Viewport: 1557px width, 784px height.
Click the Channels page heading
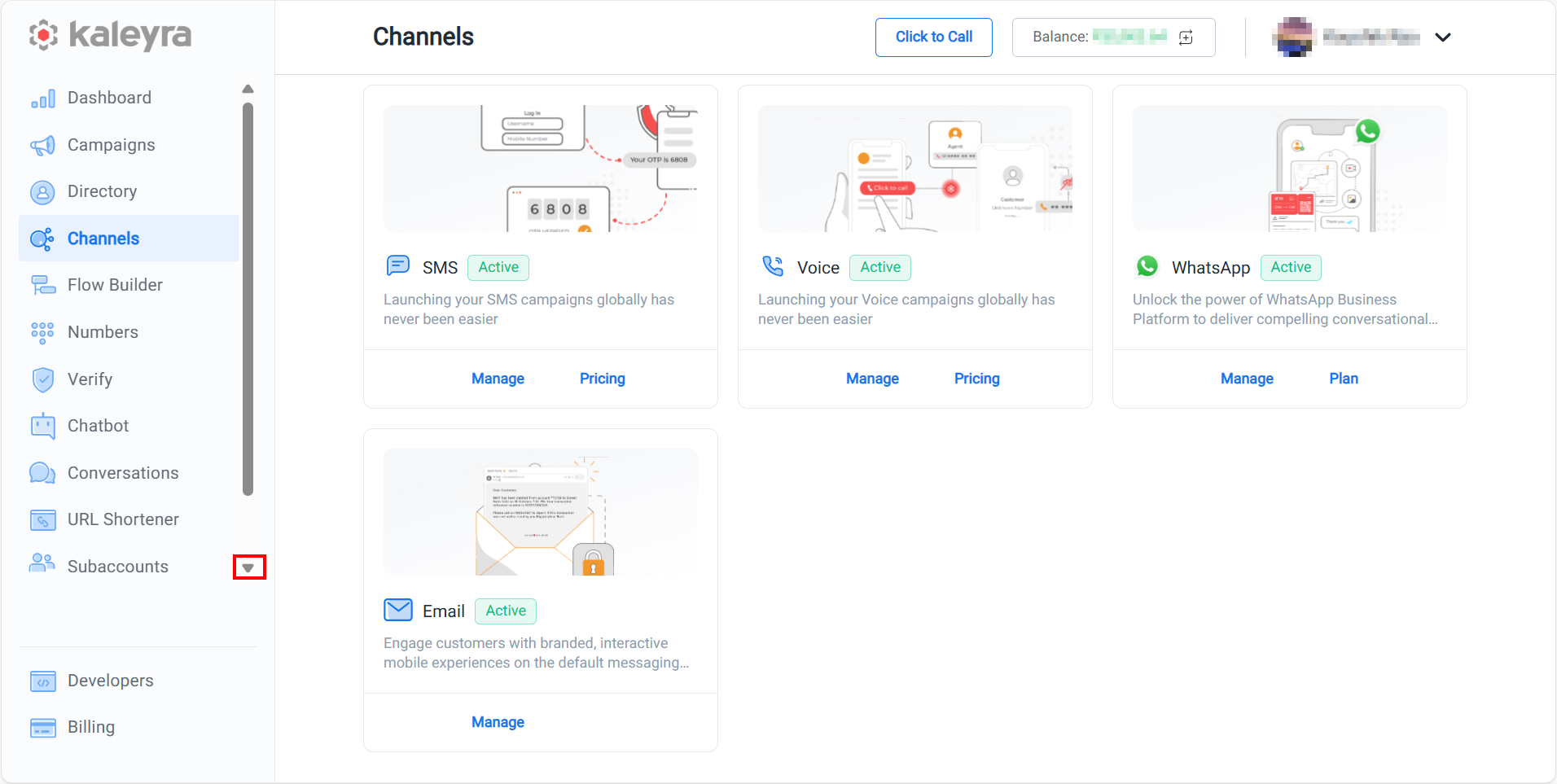pos(423,37)
